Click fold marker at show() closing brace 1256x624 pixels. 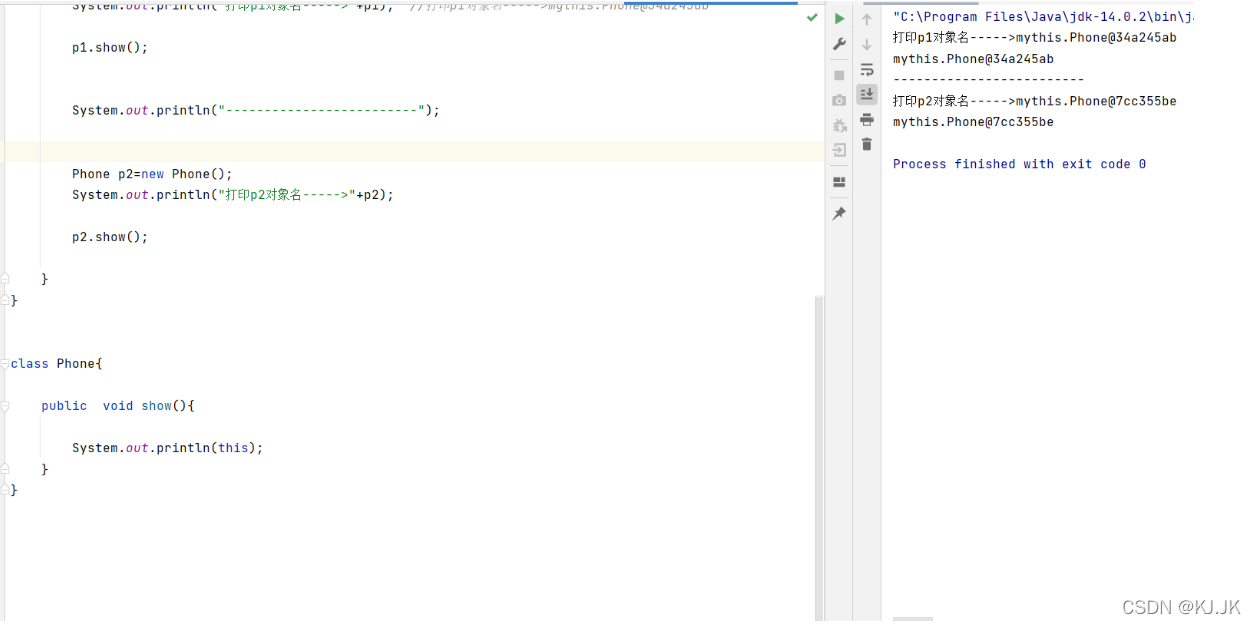[5, 469]
